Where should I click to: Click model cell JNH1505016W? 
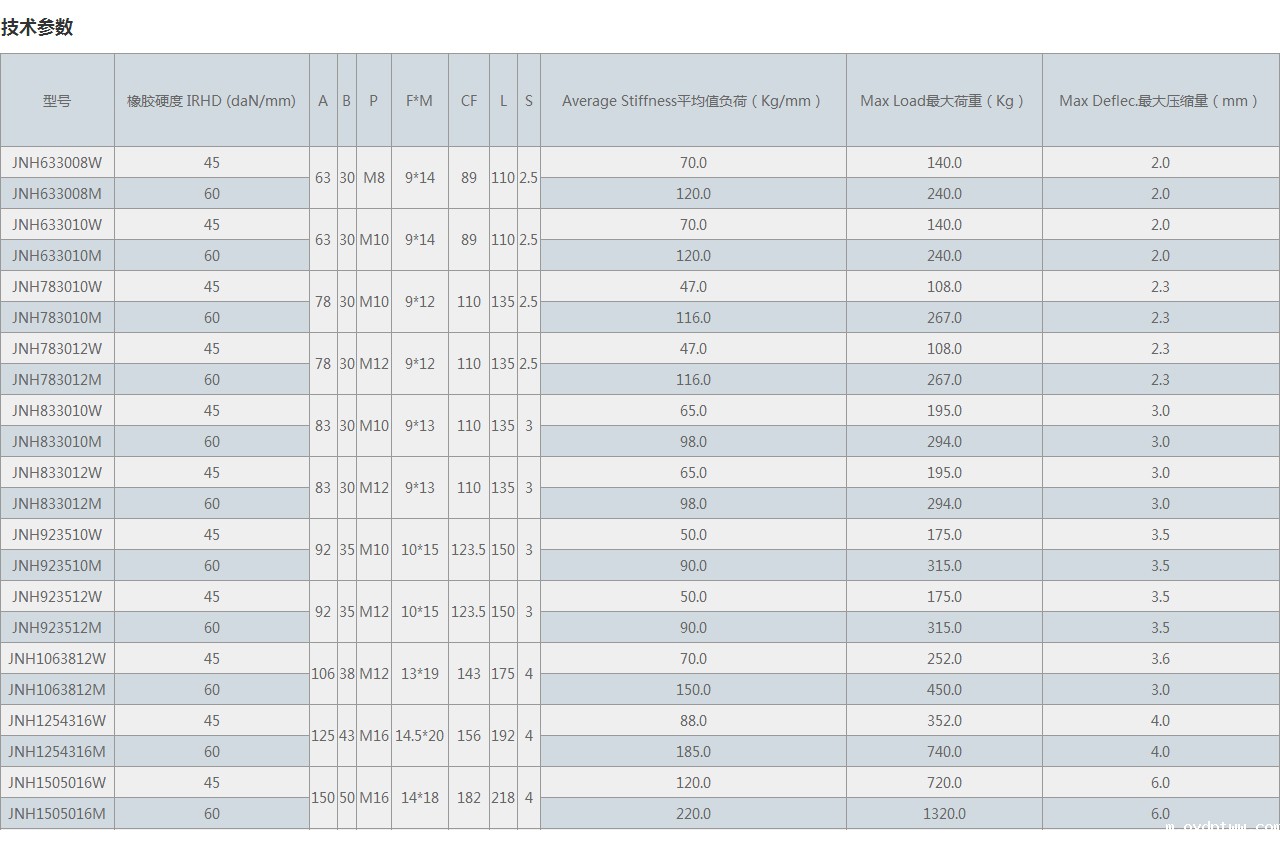point(57,782)
